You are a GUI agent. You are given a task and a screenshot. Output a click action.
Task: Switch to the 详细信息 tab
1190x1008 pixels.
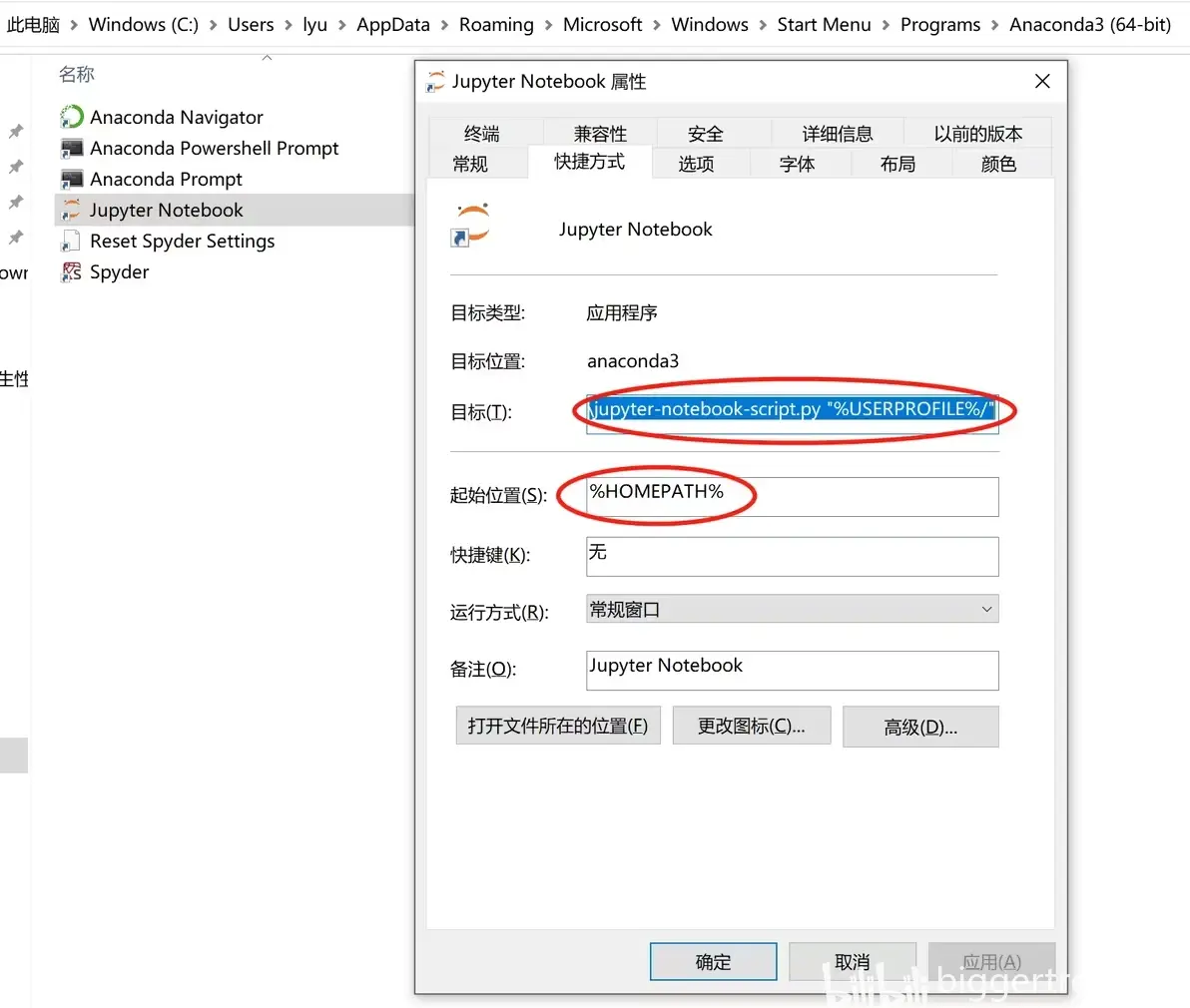coord(838,134)
